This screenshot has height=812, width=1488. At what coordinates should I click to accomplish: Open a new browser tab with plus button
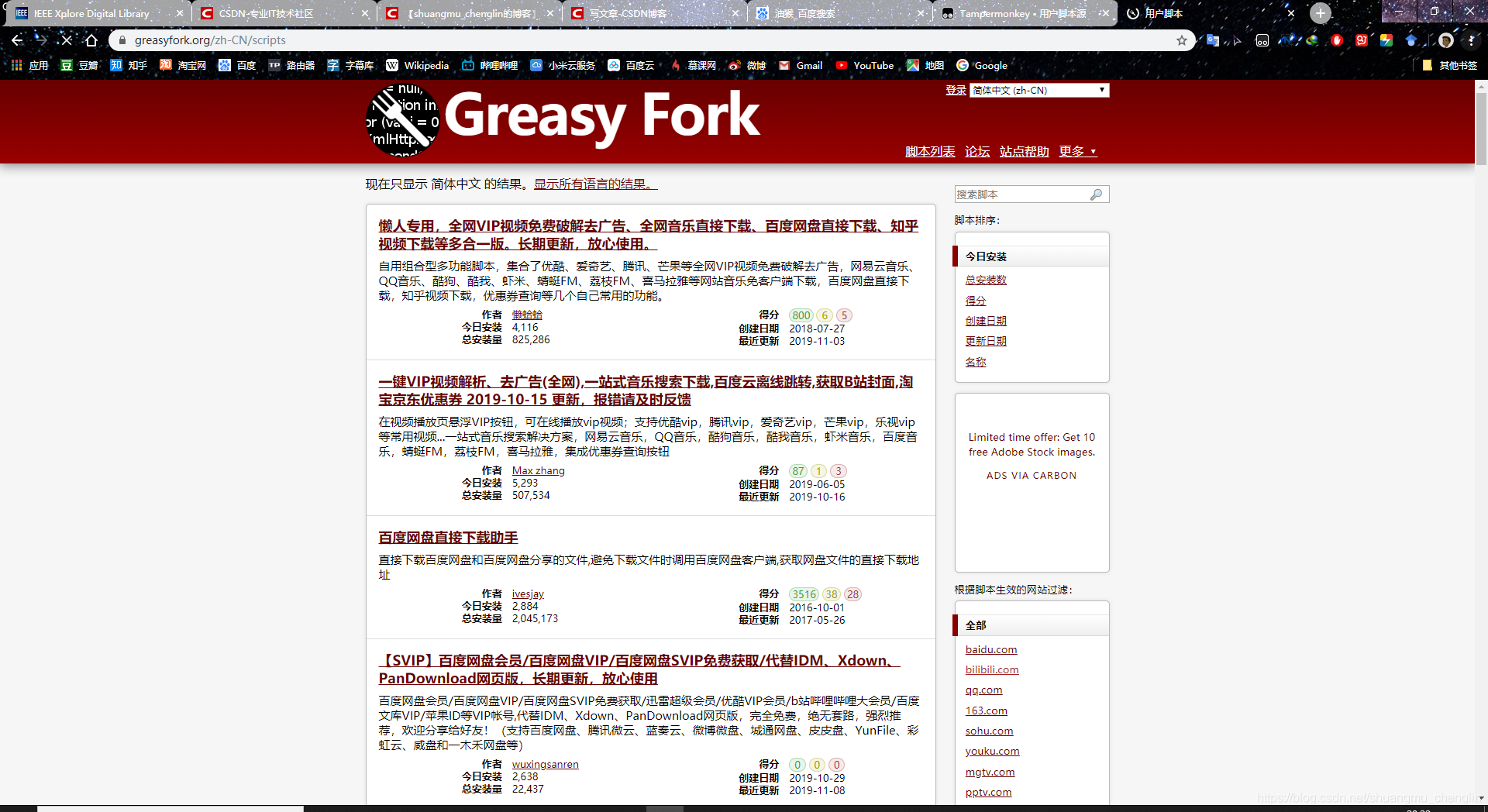point(1321,13)
